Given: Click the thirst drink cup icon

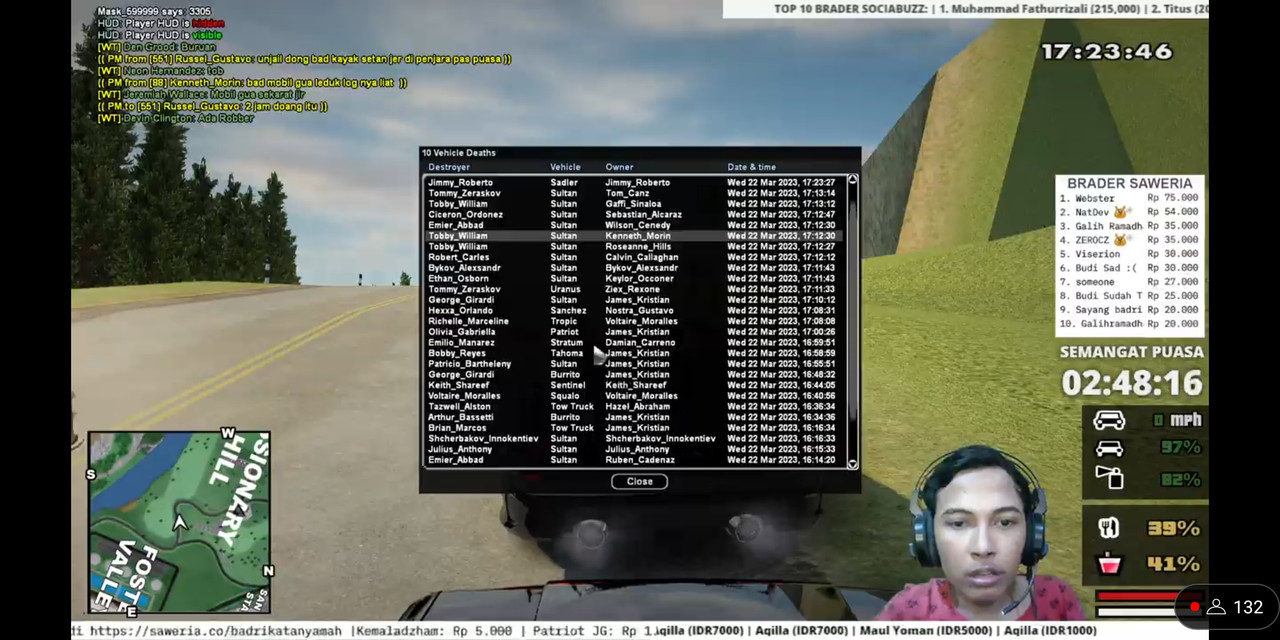Looking at the screenshot, I should point(1108,563).
